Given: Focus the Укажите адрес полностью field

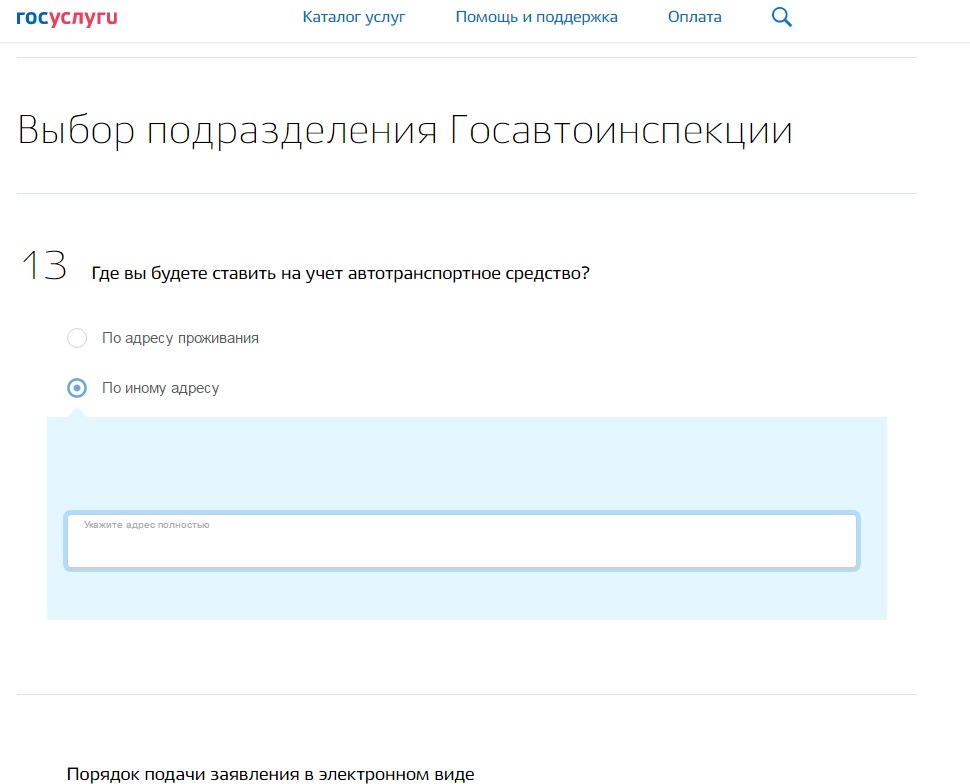Looking at the screenshot, I should 462,541.
